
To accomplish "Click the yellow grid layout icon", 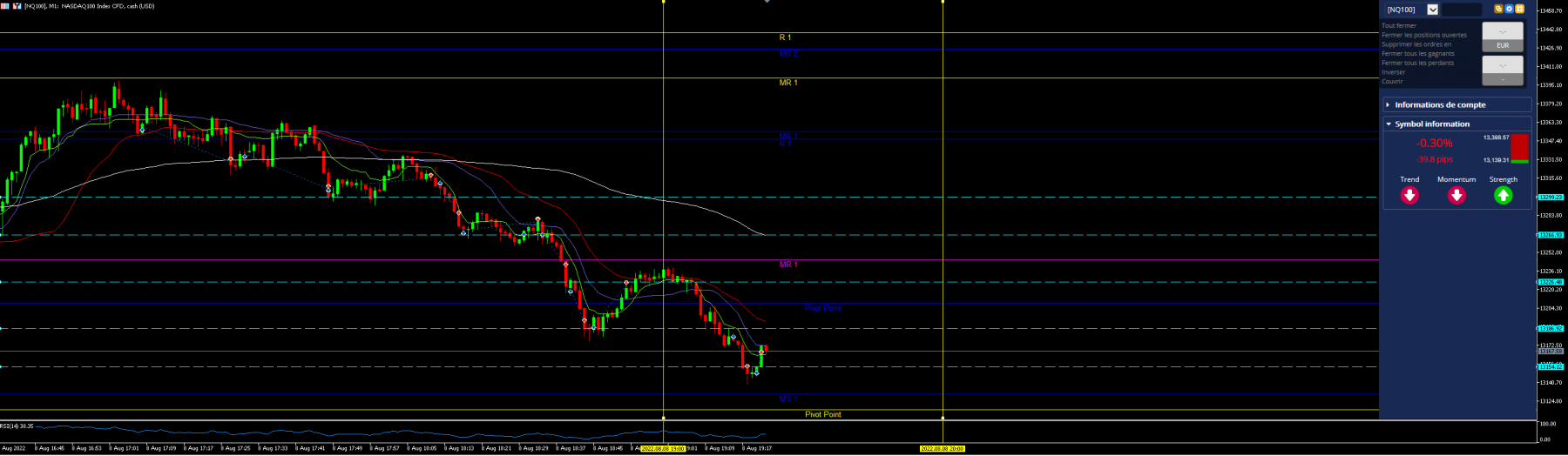I will tap(1520, 9).
